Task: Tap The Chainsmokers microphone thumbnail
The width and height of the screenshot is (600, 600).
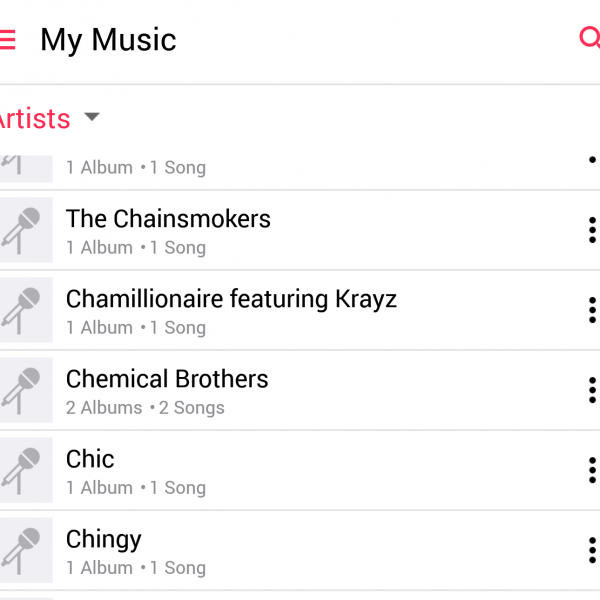Action: [25, 230]
